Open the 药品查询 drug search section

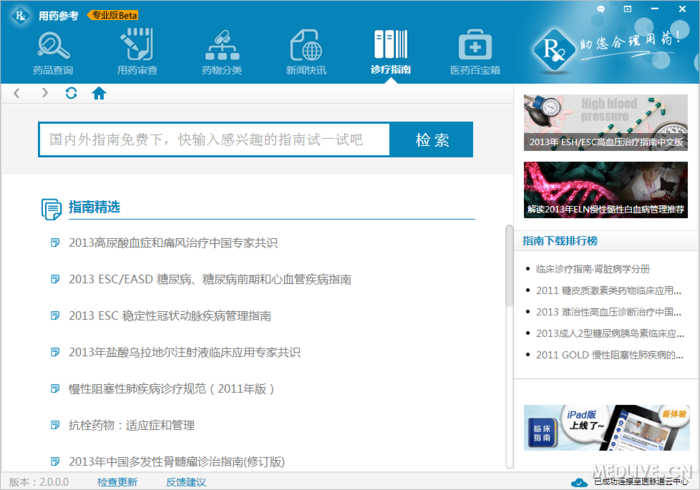click(x=53, y=52)
